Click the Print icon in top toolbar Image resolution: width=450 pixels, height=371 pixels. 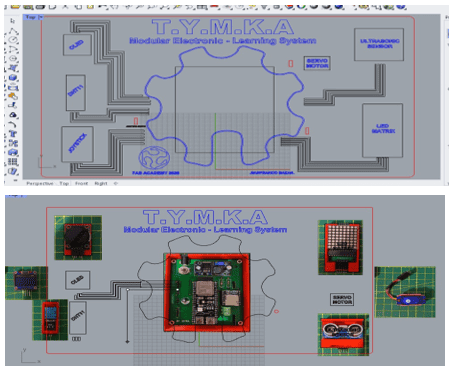pos(40,7)
